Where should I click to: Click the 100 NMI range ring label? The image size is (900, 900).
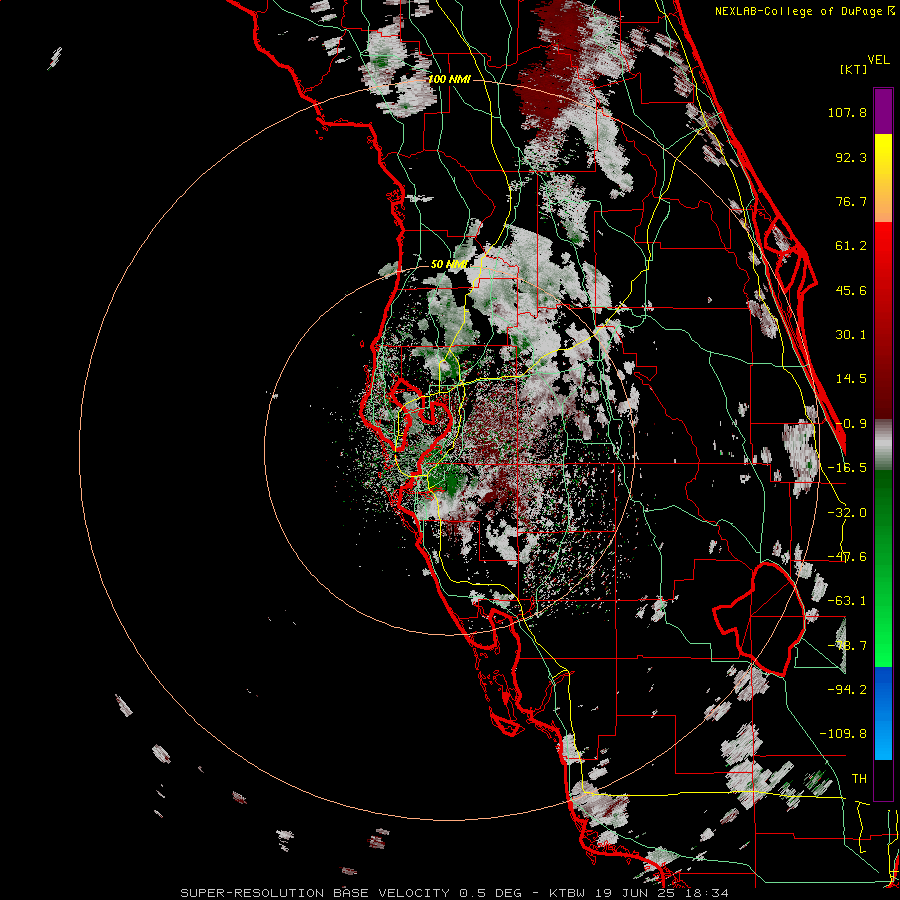[x=449, y=79]
